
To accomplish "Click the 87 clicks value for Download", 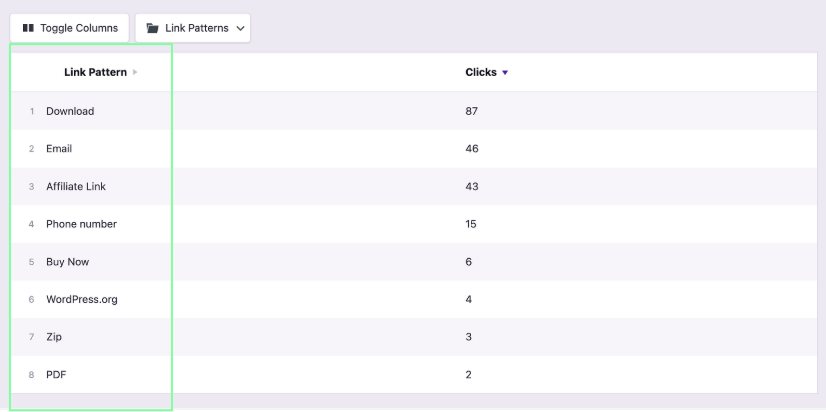I will tap(471, 111).
